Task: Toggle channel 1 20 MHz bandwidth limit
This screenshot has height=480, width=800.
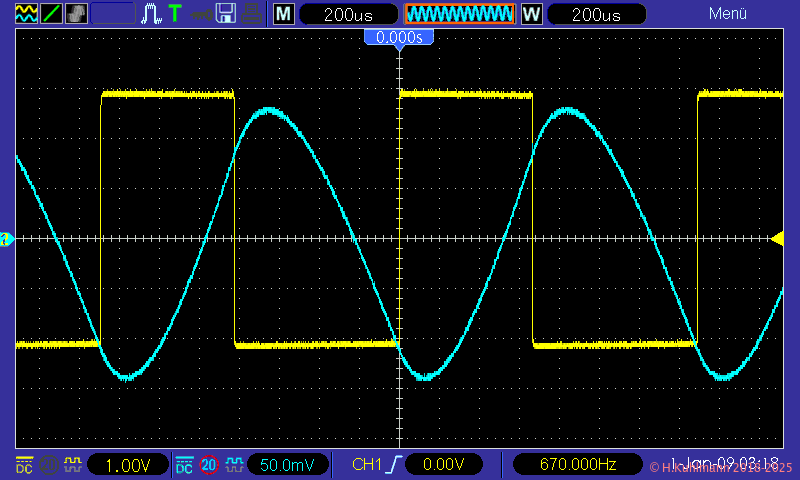Action: click(x=48, y=465)
